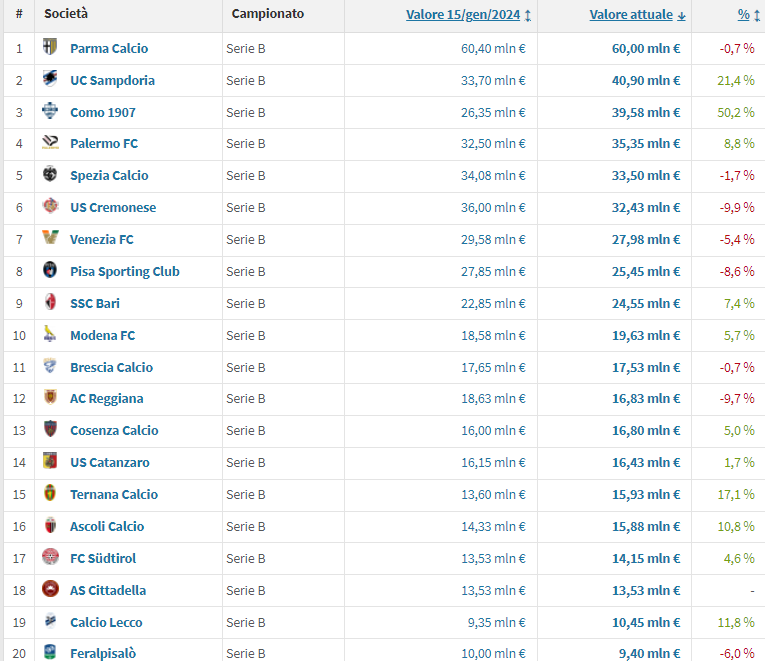
Task: Select the Brescia Calcio name link
Action: point(111,367)
